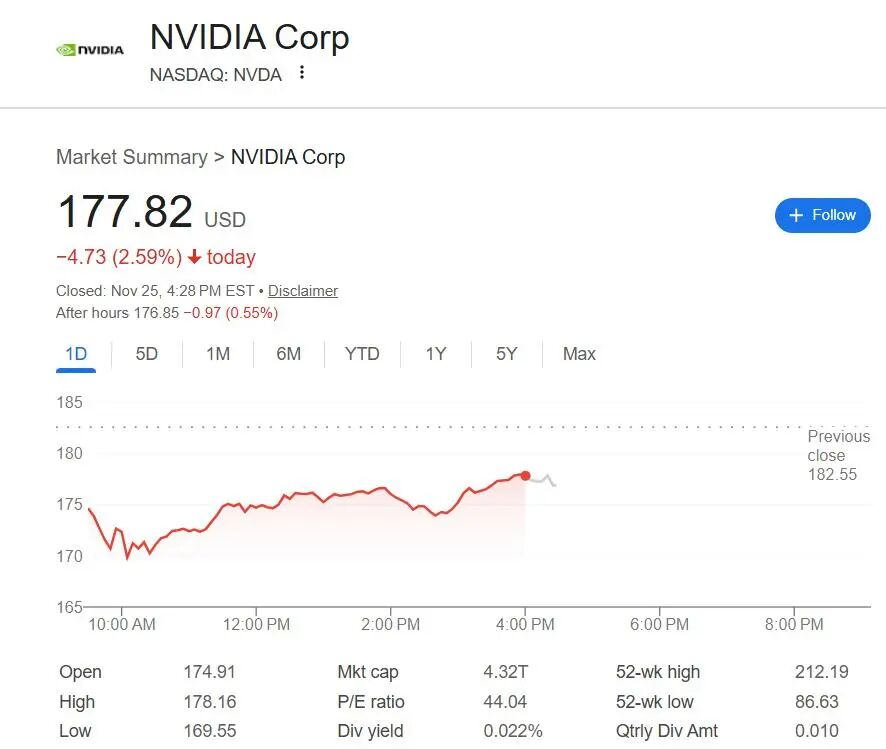This screenshot has width=886, height=749.
Task: Click the NVIDIA logo icon
Action: point(90,49)
